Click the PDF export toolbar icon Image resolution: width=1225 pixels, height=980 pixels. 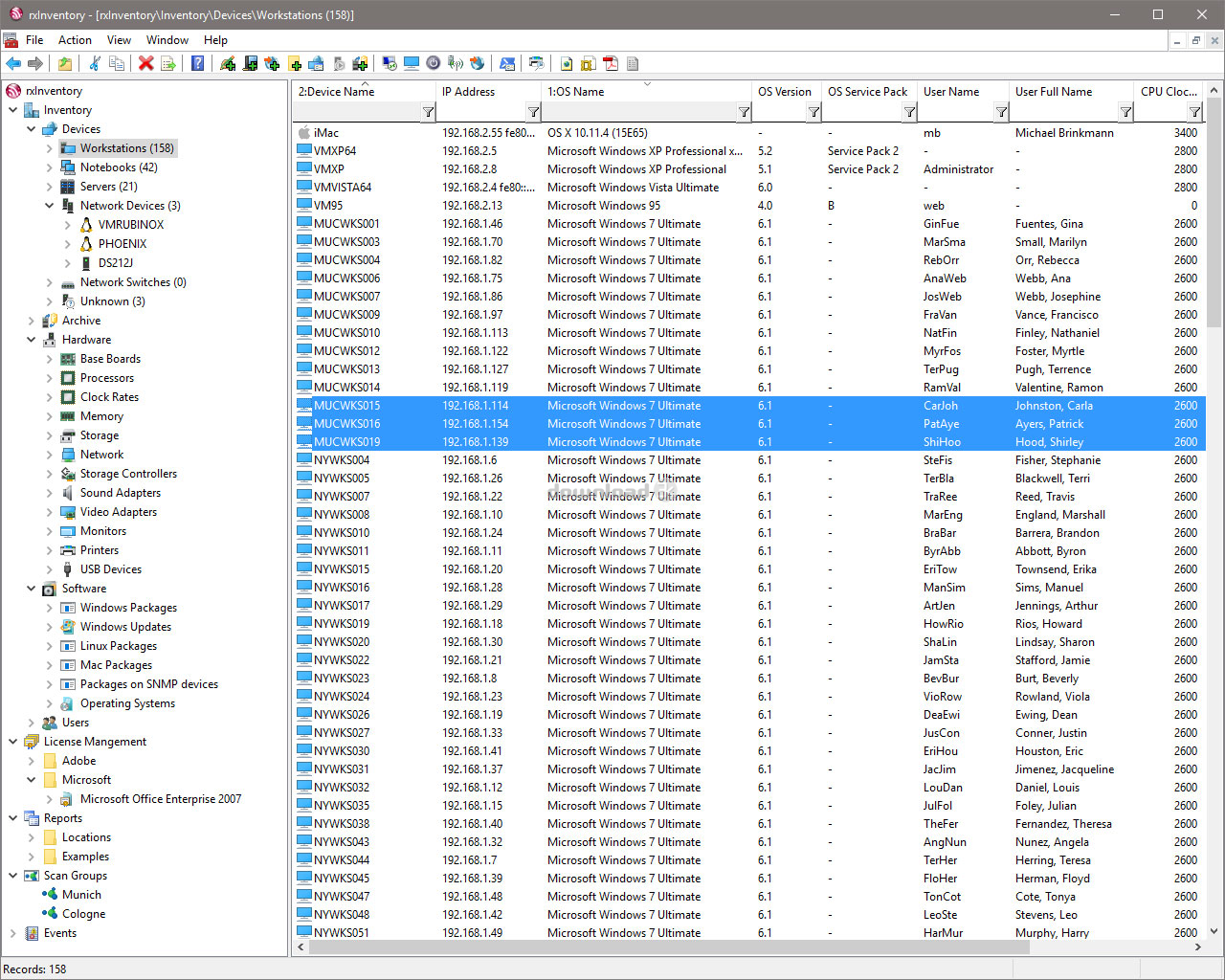point(610,63)
